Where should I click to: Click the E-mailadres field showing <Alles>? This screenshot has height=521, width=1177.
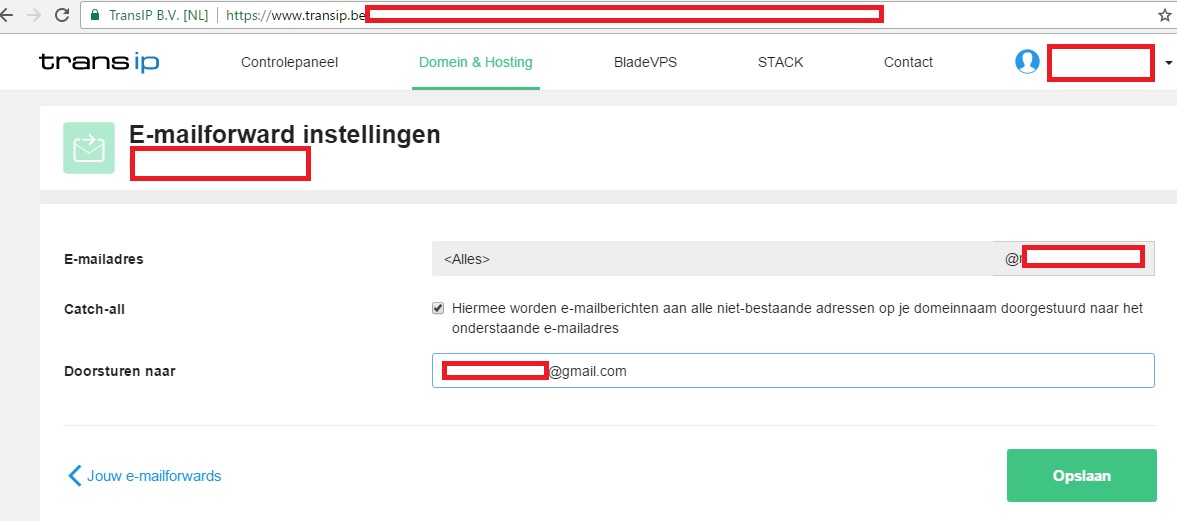[x=710, y=259]
